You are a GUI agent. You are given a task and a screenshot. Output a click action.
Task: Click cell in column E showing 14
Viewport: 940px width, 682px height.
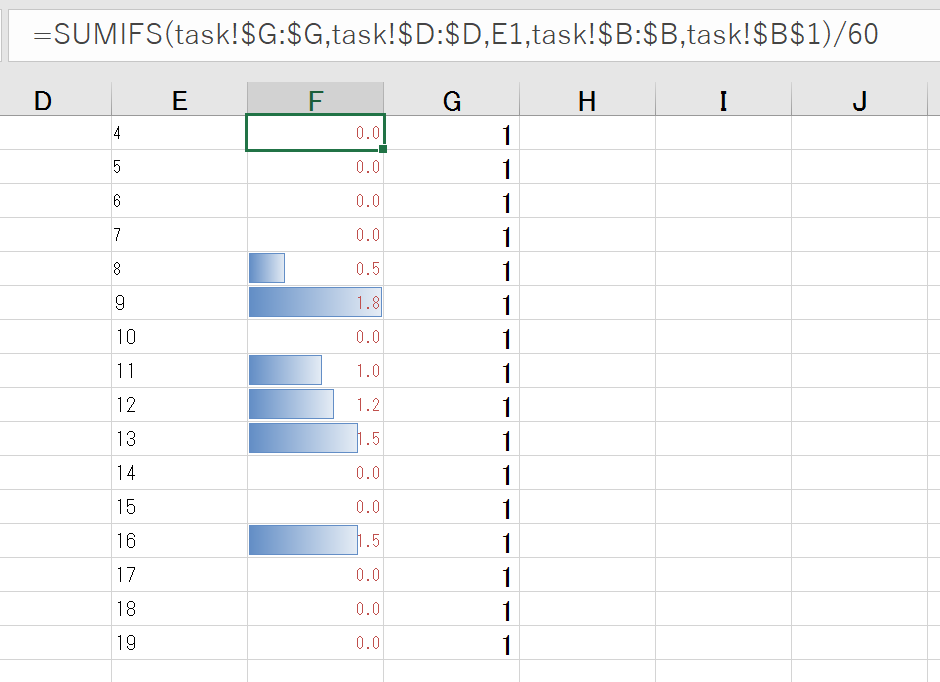coord(179,473)
